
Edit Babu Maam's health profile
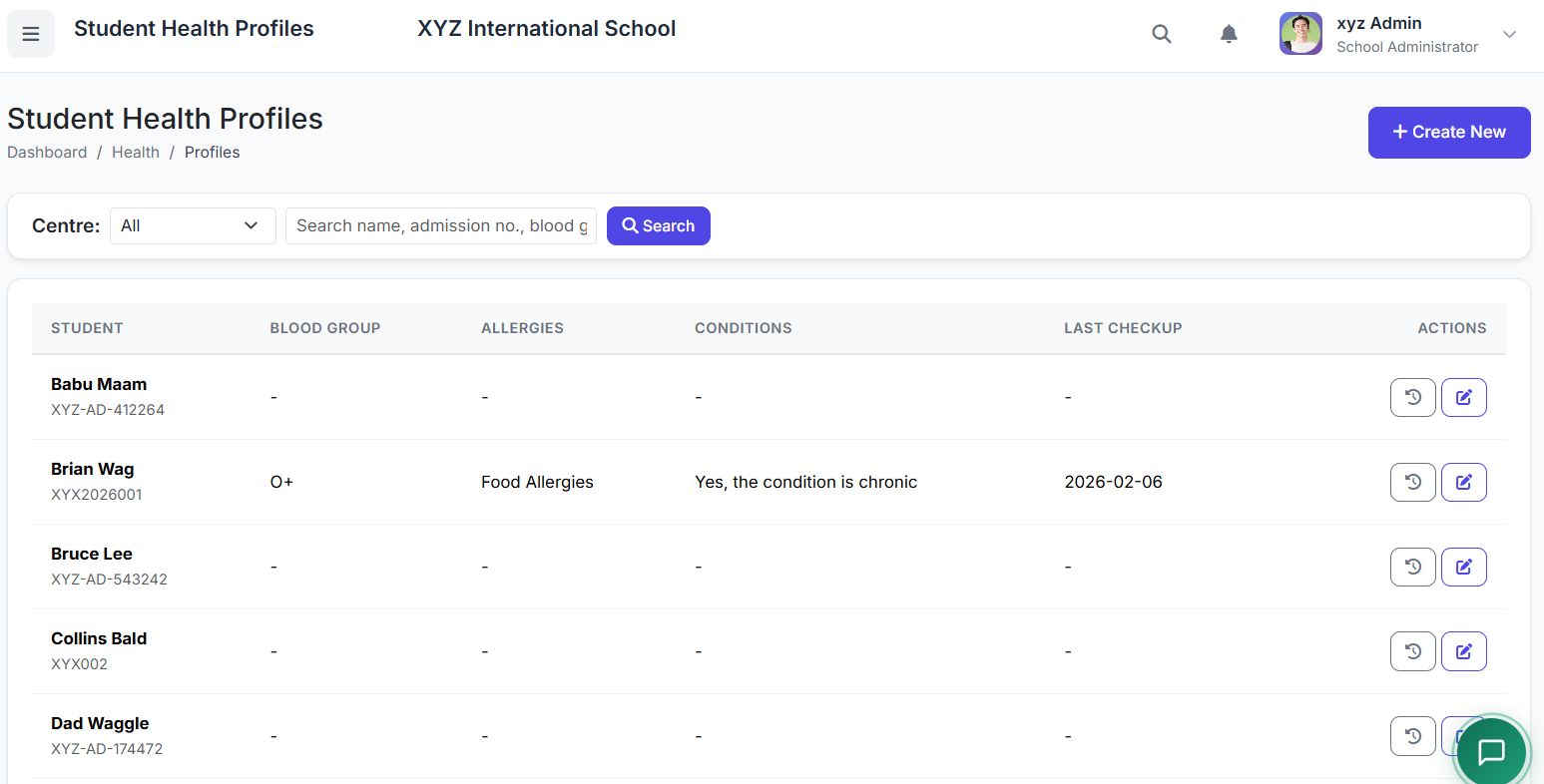pyautogui.click(x=1464, y=397)
